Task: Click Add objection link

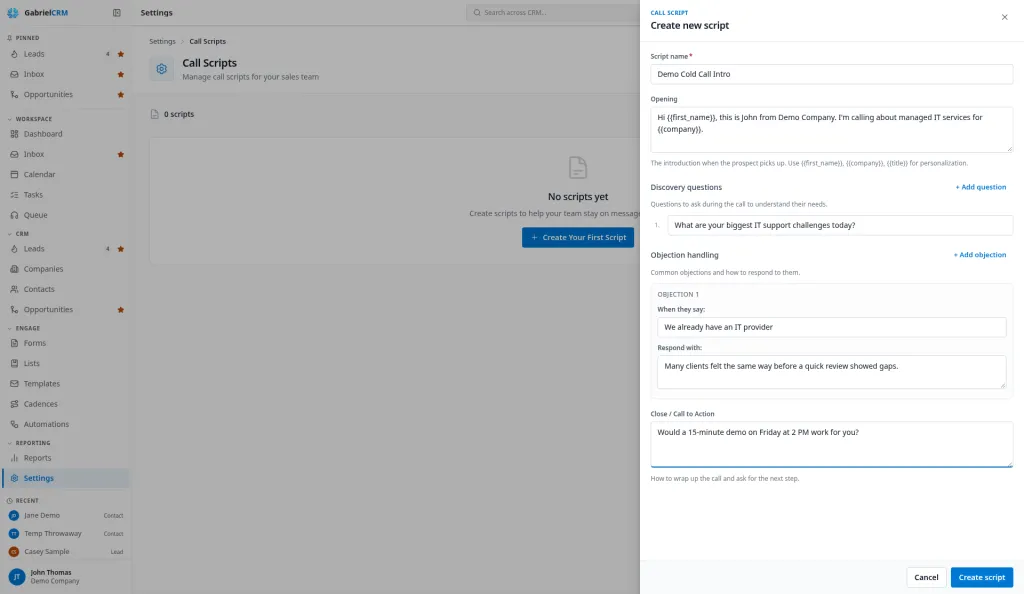Action: pos(980,255)
